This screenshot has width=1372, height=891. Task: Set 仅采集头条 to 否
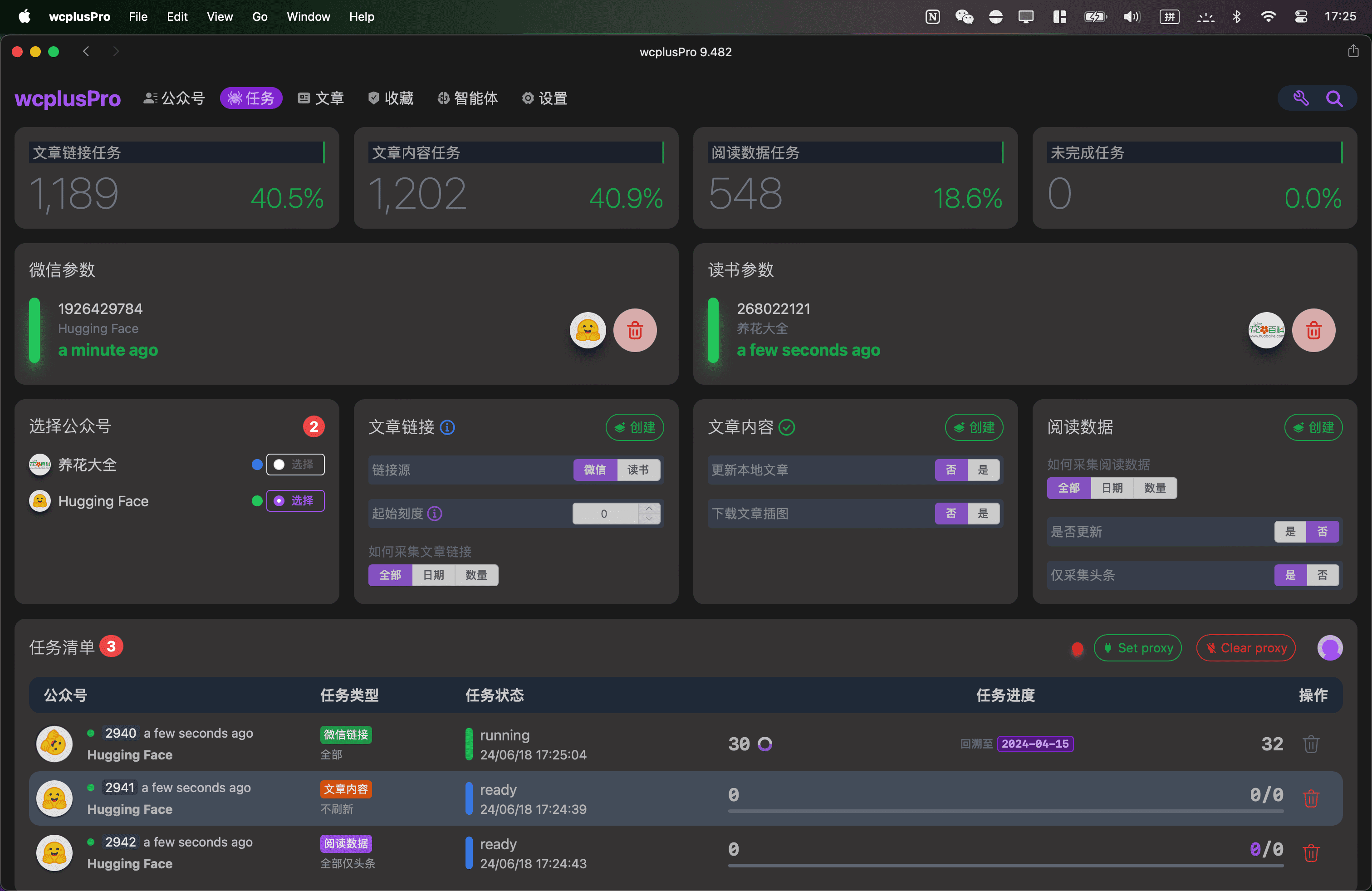pos(1323,575)
